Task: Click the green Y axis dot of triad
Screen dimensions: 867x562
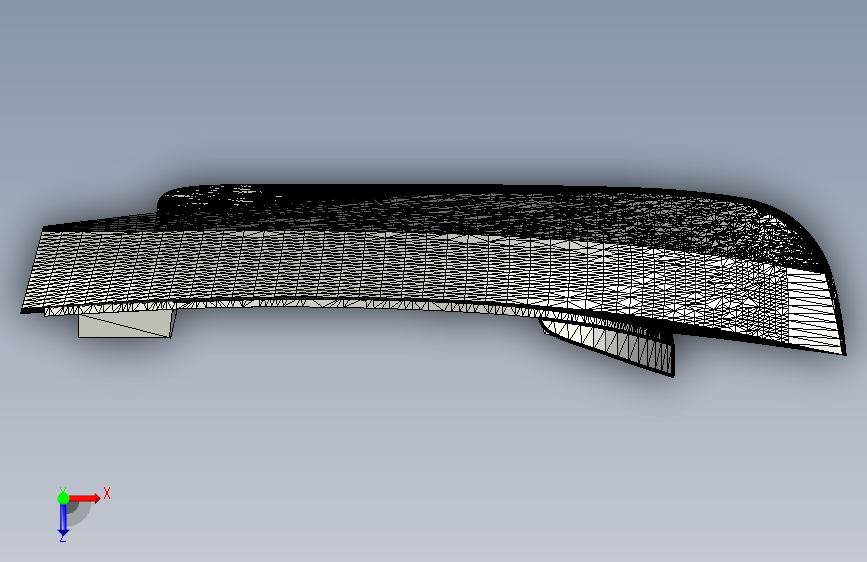Action: [x=63, y=498]
